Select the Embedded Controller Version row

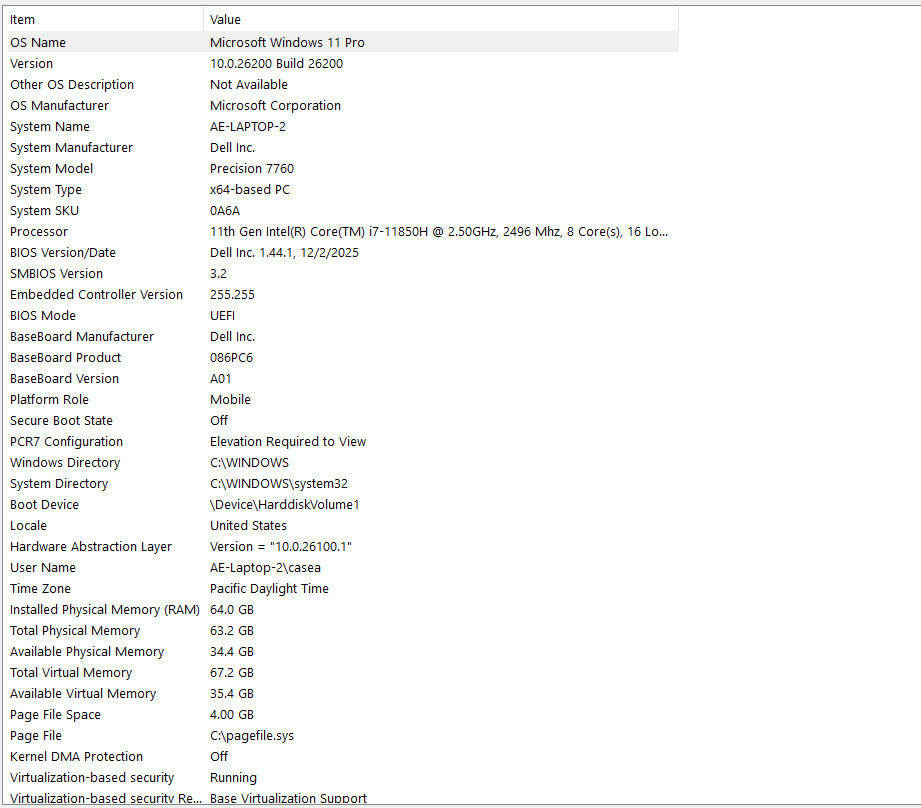[341, 295]
